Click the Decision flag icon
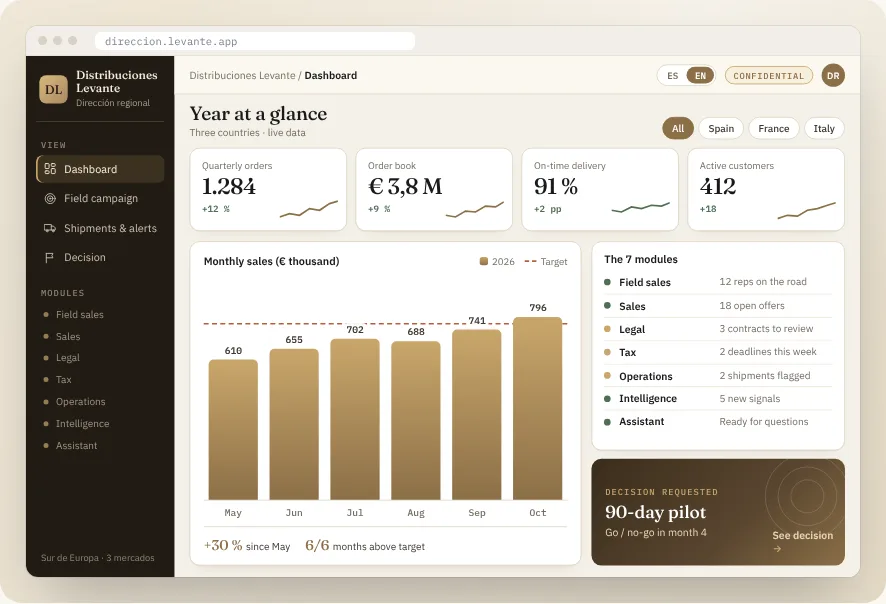The height and width of the screenshot is (604, 886). 50,258
